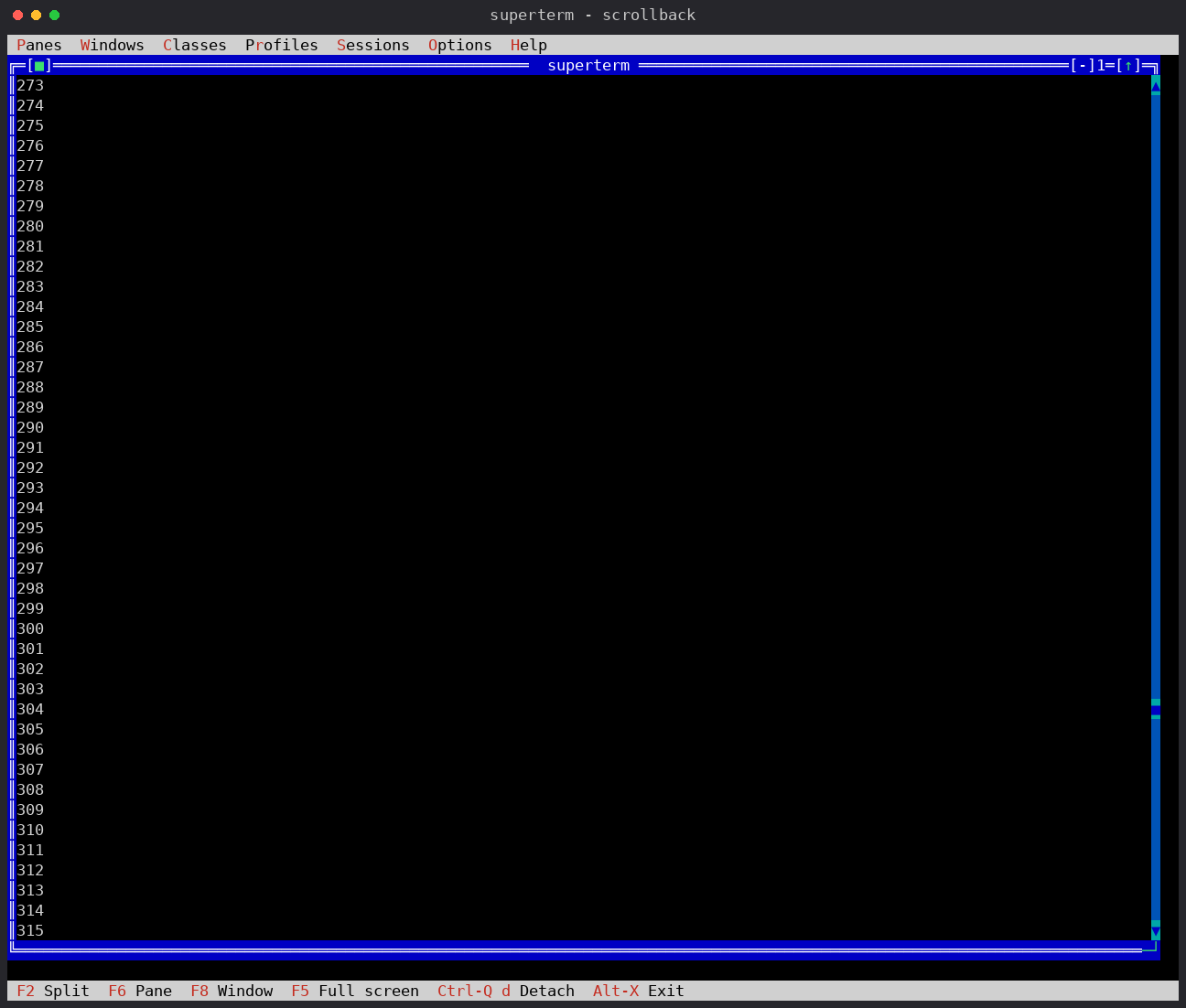This screenshot has width=1186, height=1008.
Task: Click line number 292
Action: coord(30,467)
